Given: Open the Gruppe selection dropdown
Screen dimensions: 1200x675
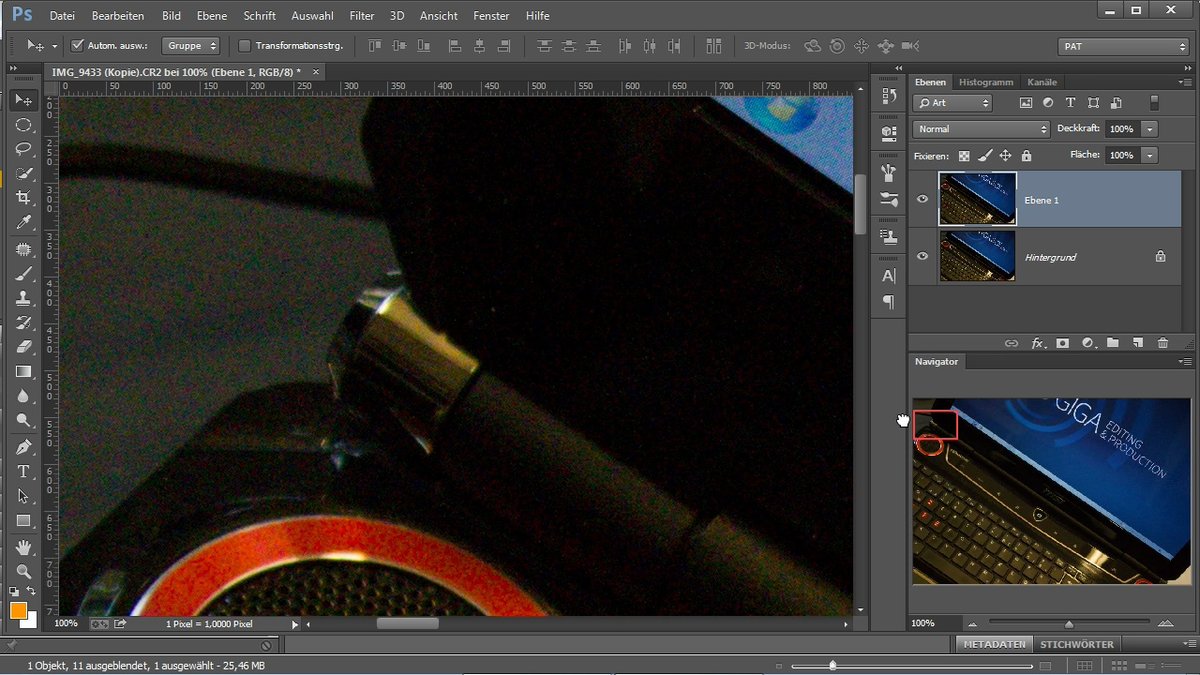Looking at the screenshot, I should point(191,45).
